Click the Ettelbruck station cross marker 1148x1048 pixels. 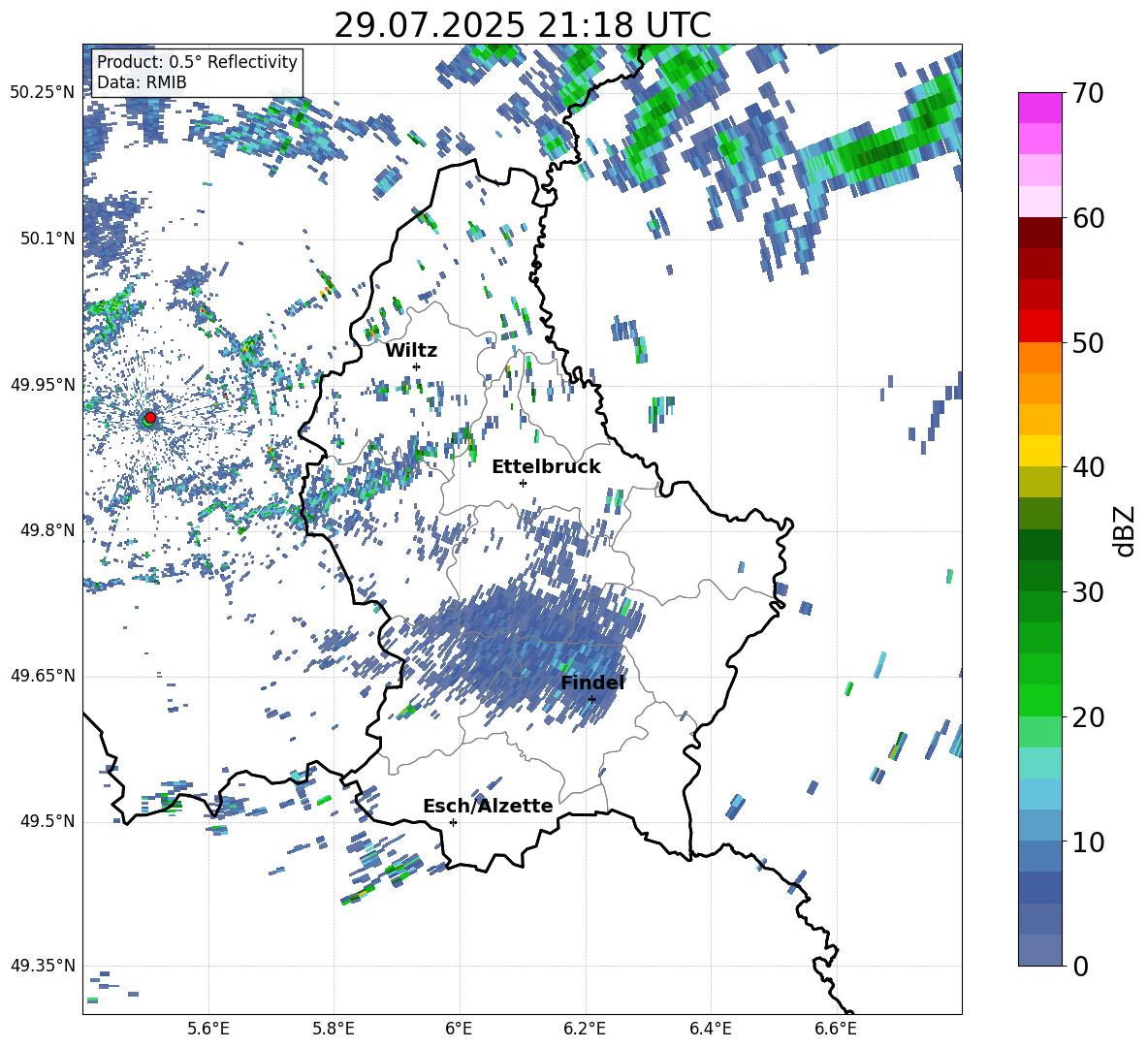[523, 483]
